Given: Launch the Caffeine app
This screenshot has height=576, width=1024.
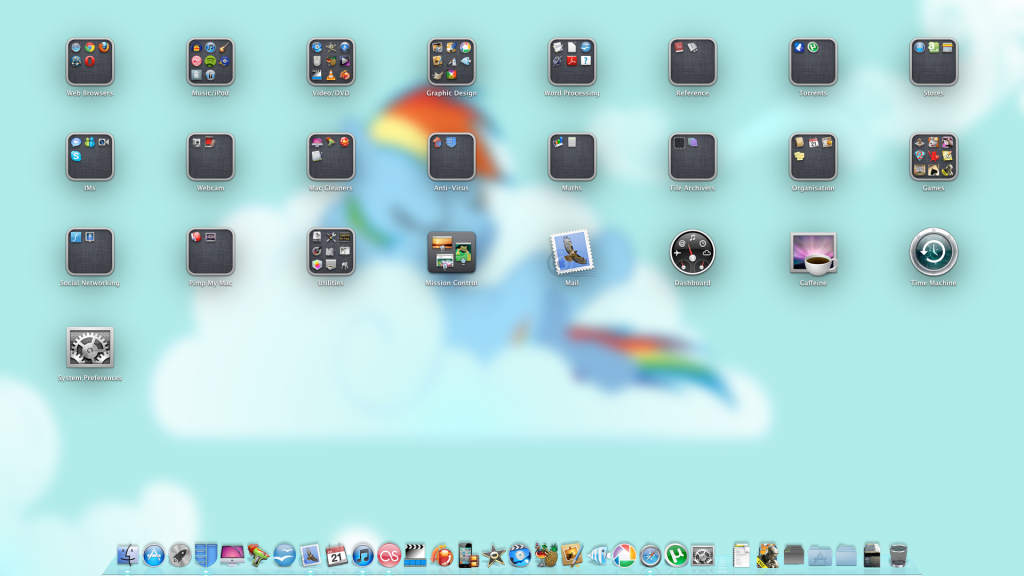Looking at the screenshot, I should tap(813, 253).
